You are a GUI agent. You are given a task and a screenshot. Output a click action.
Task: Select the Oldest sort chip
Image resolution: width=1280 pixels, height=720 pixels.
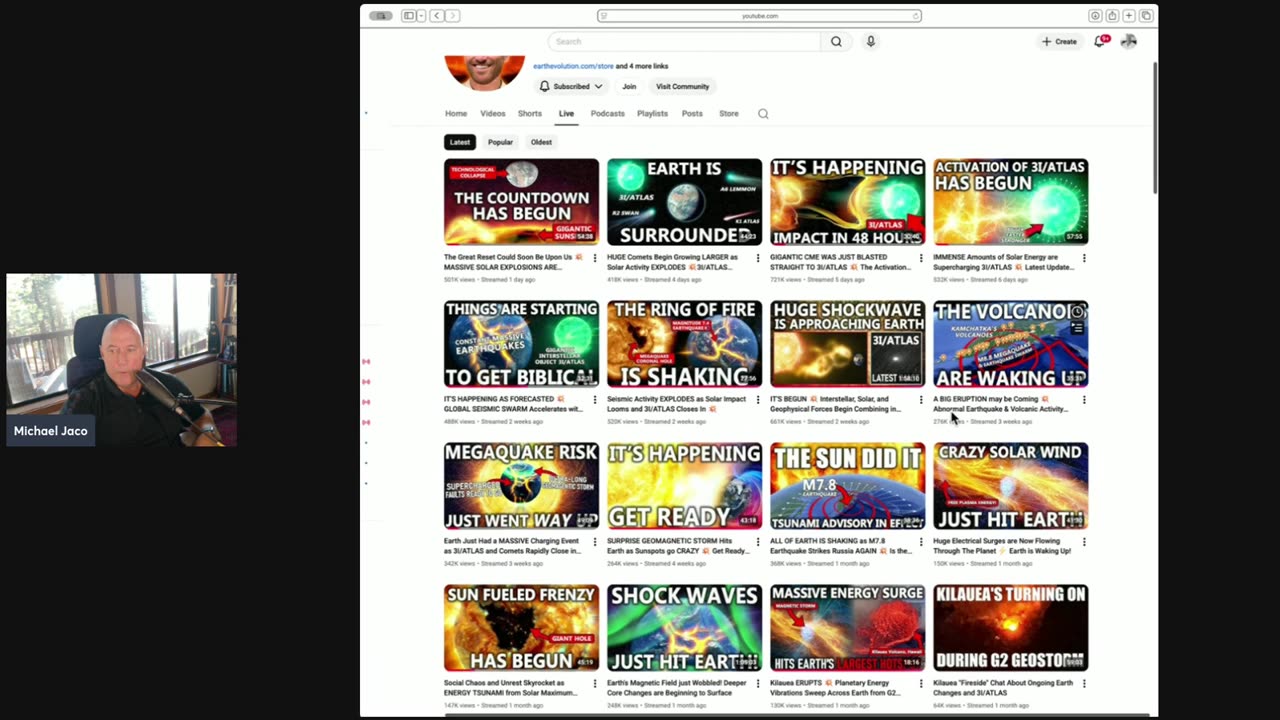pyautogui.click(x=541, y=142)
